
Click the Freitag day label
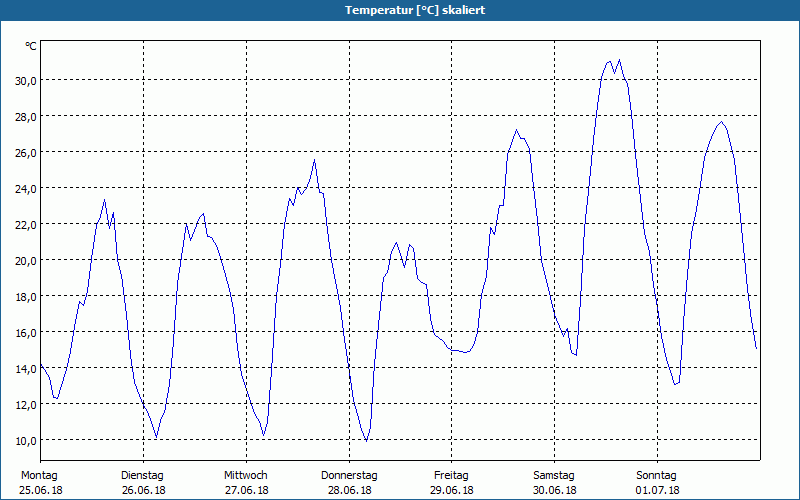pos(451,476)
